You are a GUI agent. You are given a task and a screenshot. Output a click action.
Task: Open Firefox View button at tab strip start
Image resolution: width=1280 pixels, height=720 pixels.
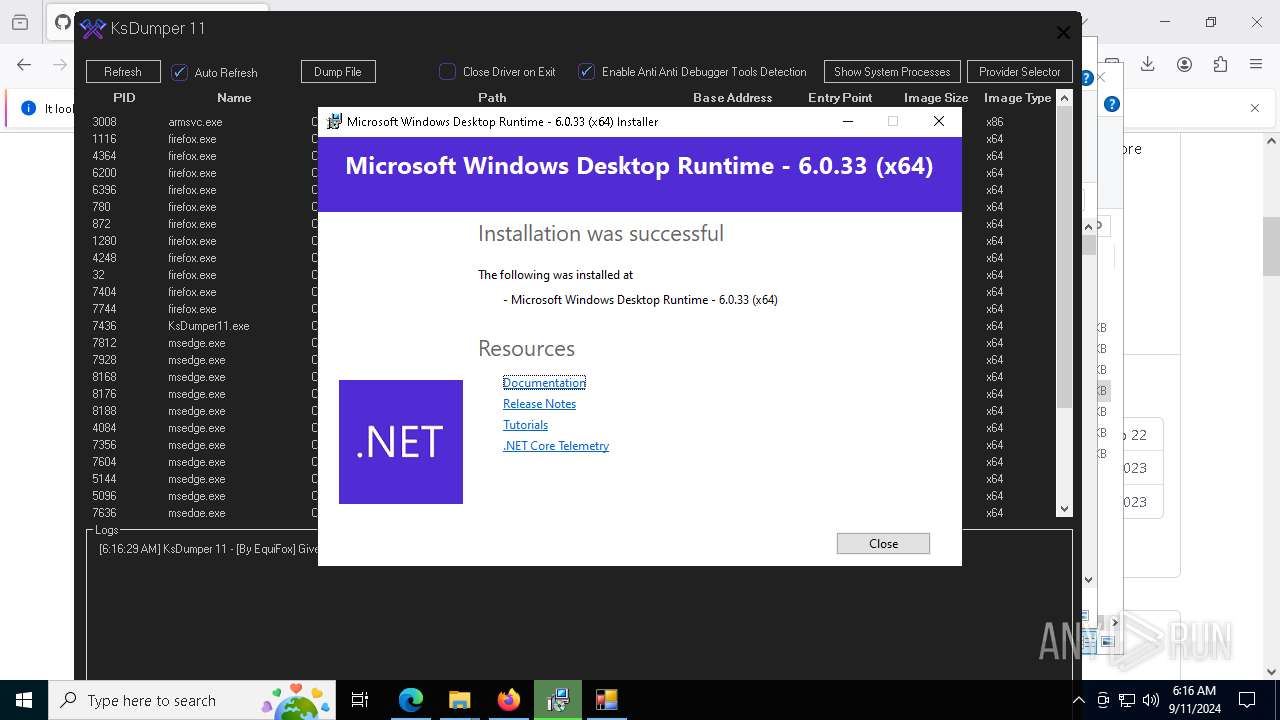20,22
